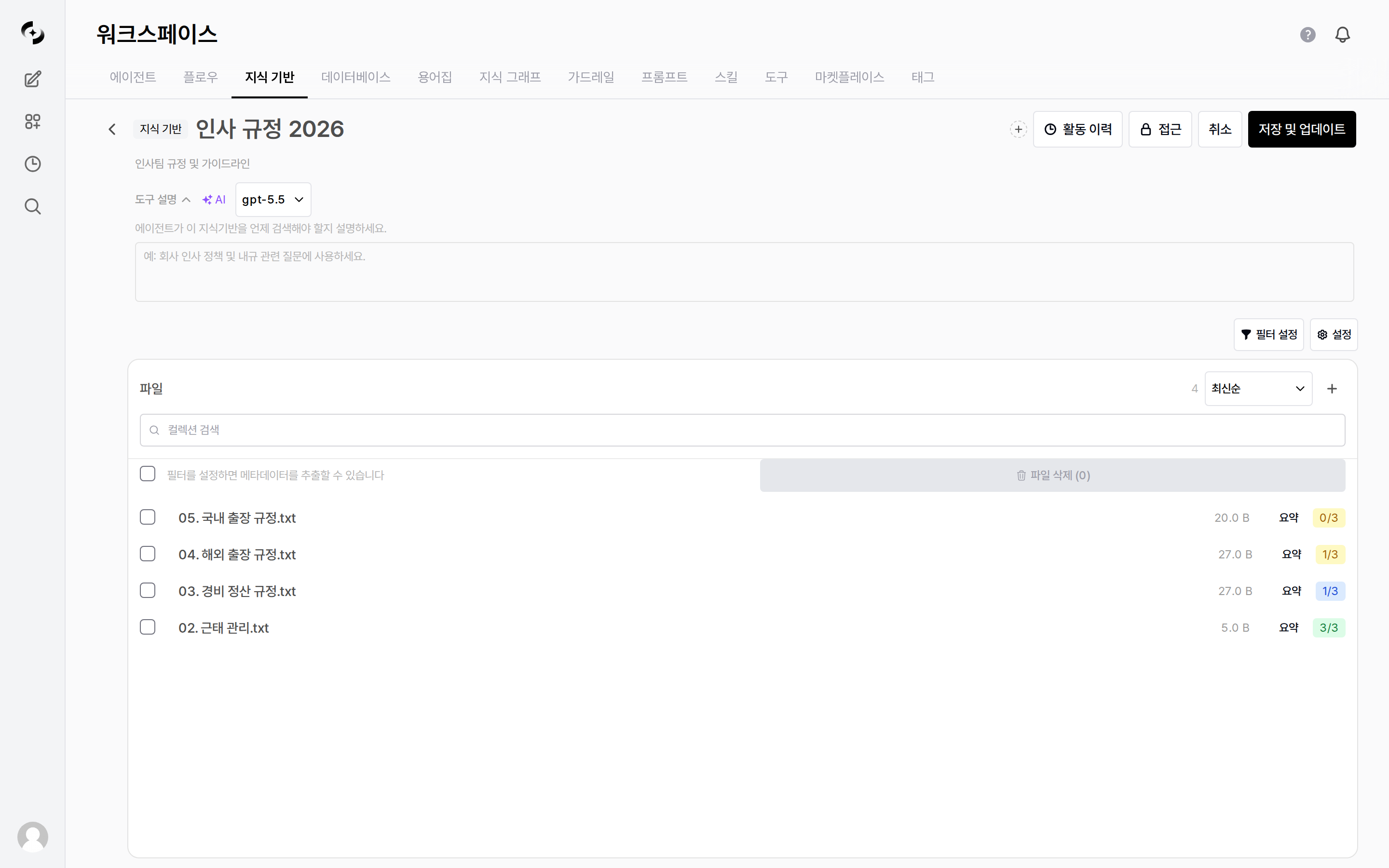Open the compose/edit icon in the sidebar
The height and width of the screenshot is (868, 1389).
point(33,79)
